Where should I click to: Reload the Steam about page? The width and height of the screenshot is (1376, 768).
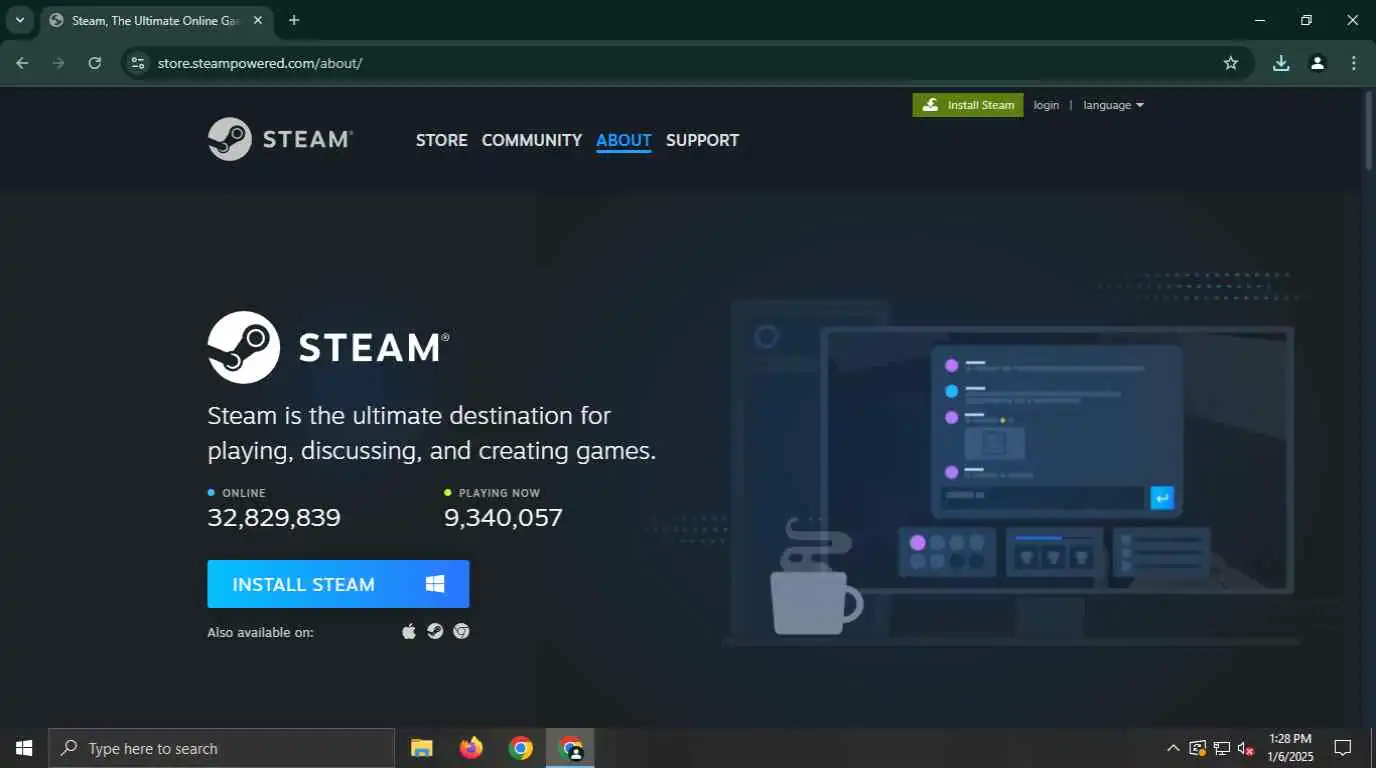tap(95, 63)
